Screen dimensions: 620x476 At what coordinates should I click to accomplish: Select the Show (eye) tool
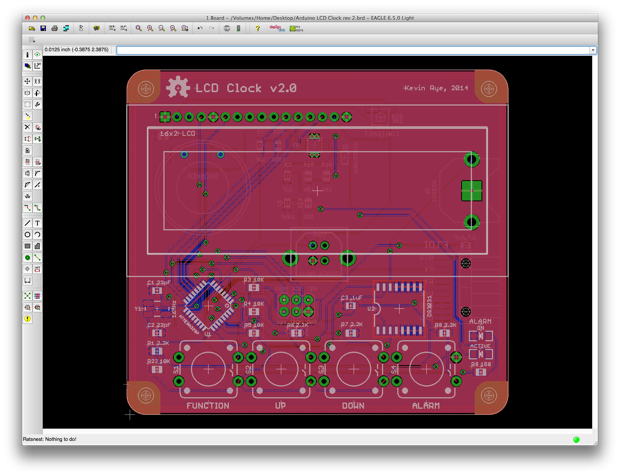click(37, 55)
